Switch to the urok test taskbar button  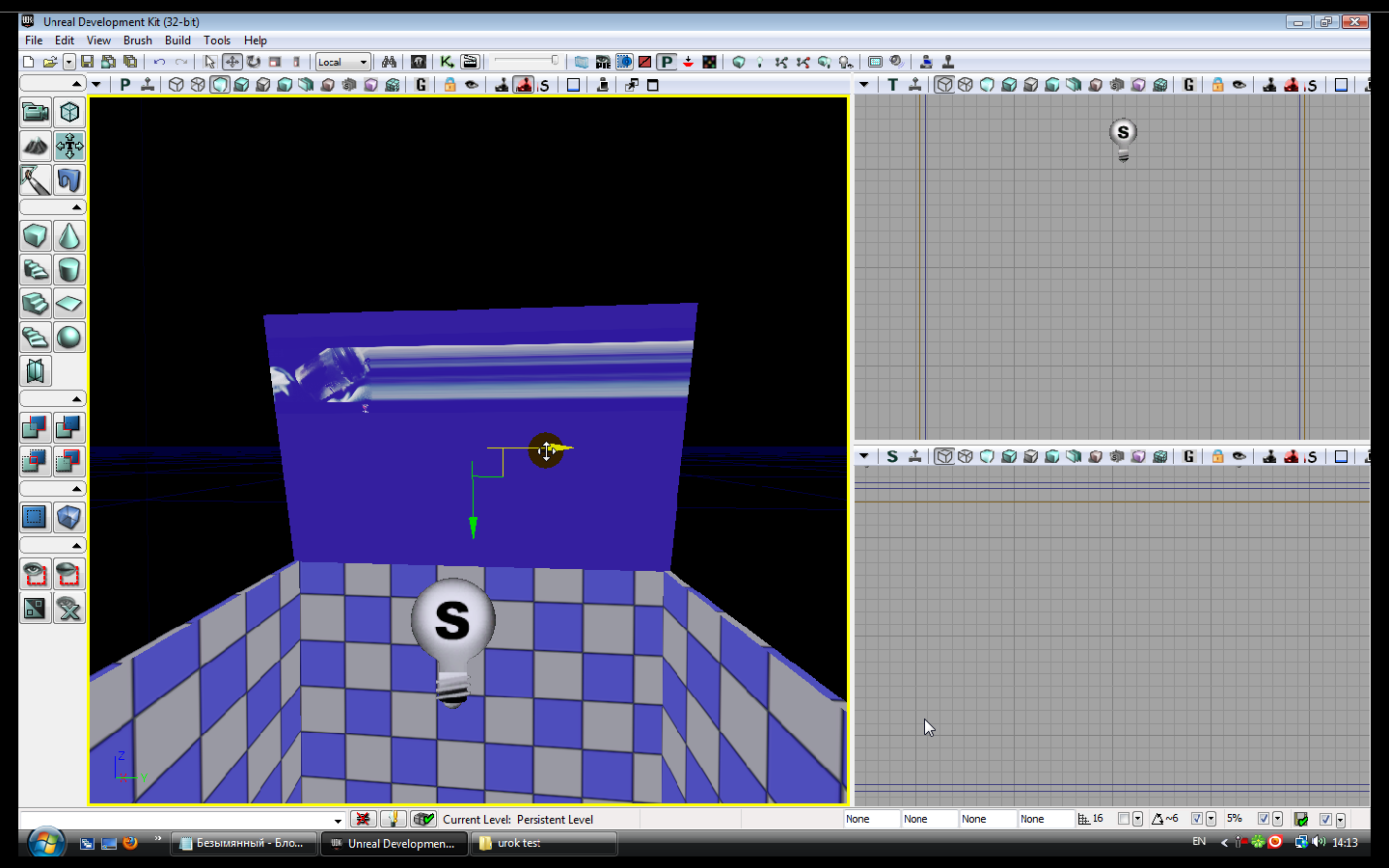545,843
